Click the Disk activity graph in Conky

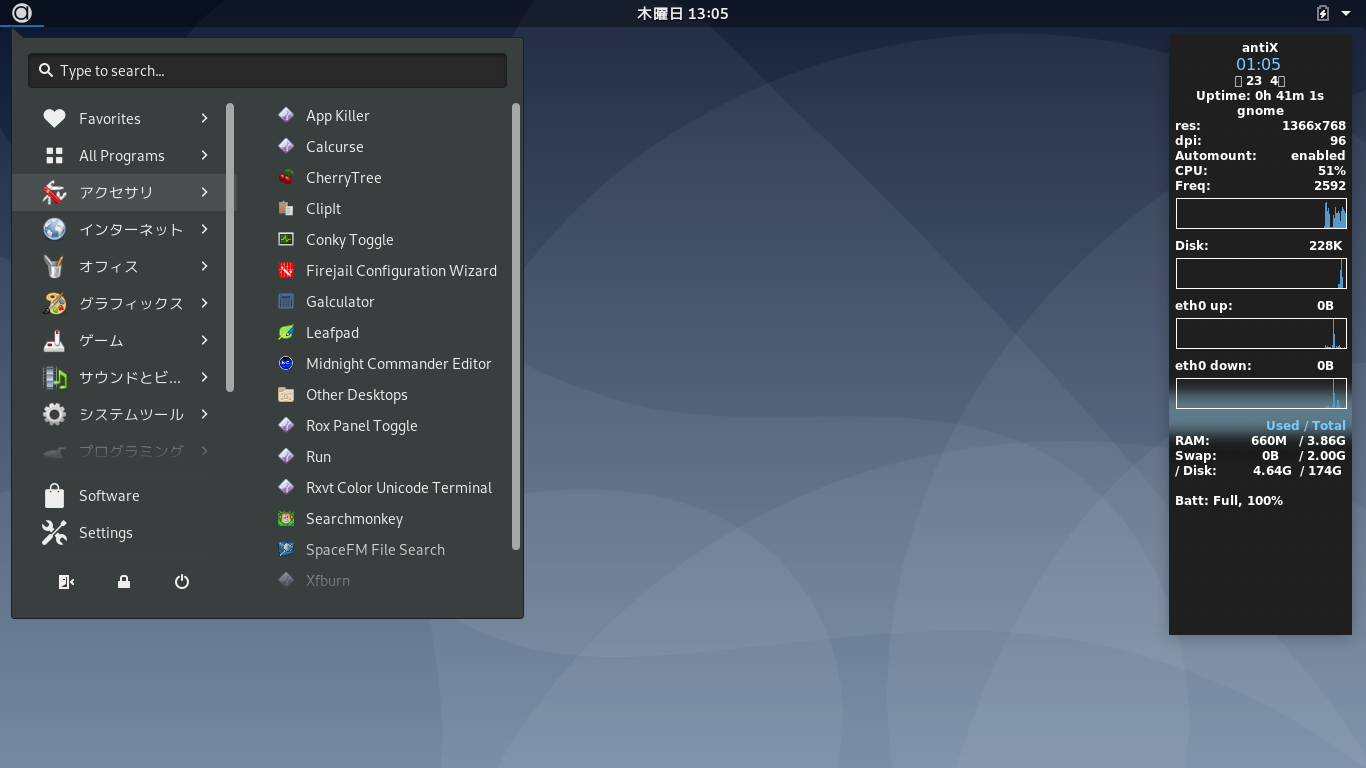[x=1261, y=274]
